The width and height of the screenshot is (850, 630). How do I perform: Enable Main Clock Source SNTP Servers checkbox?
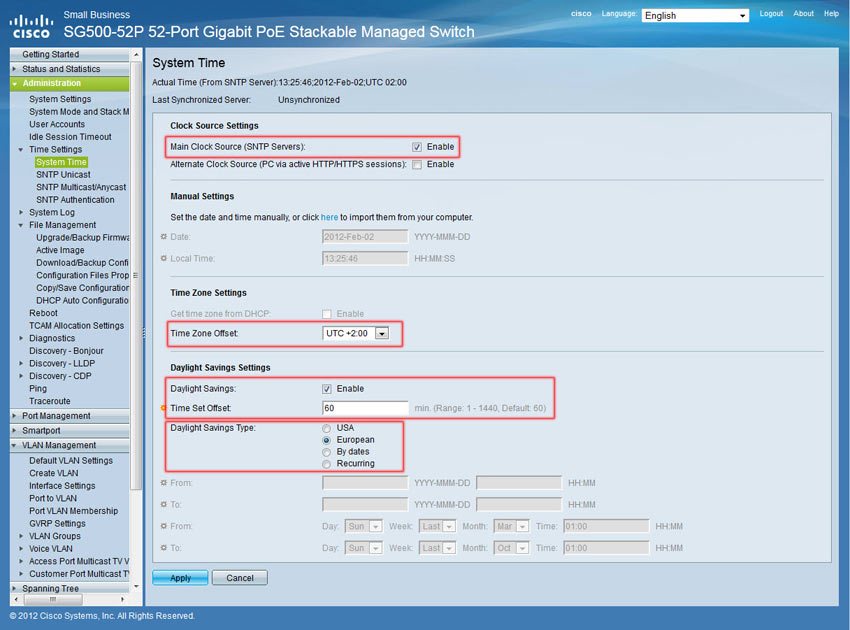pos(417,147)
